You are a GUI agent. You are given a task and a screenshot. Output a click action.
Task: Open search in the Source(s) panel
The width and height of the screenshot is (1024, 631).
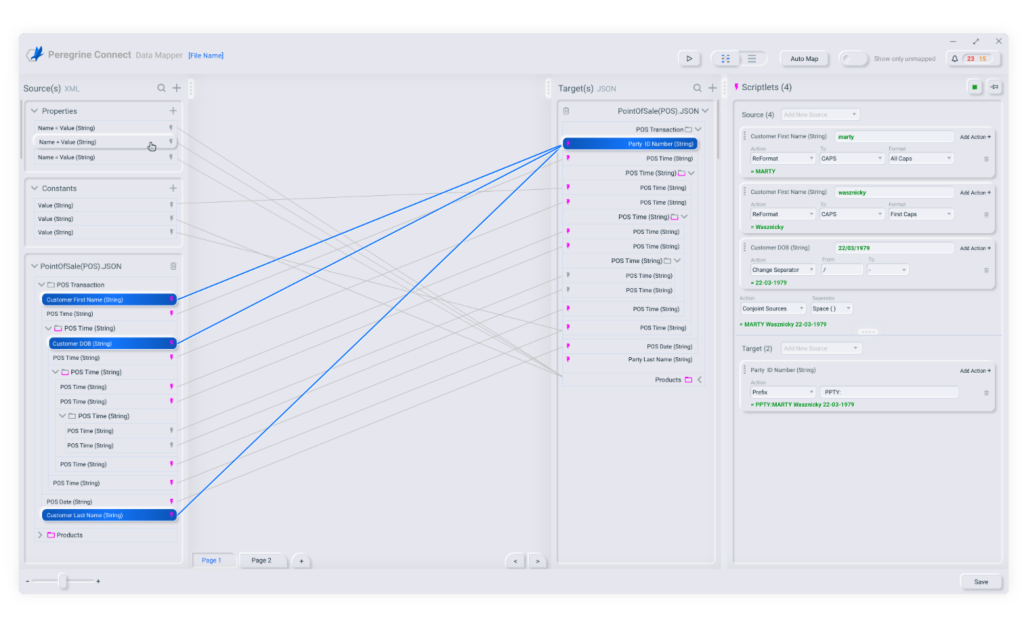tap(160, 88)
